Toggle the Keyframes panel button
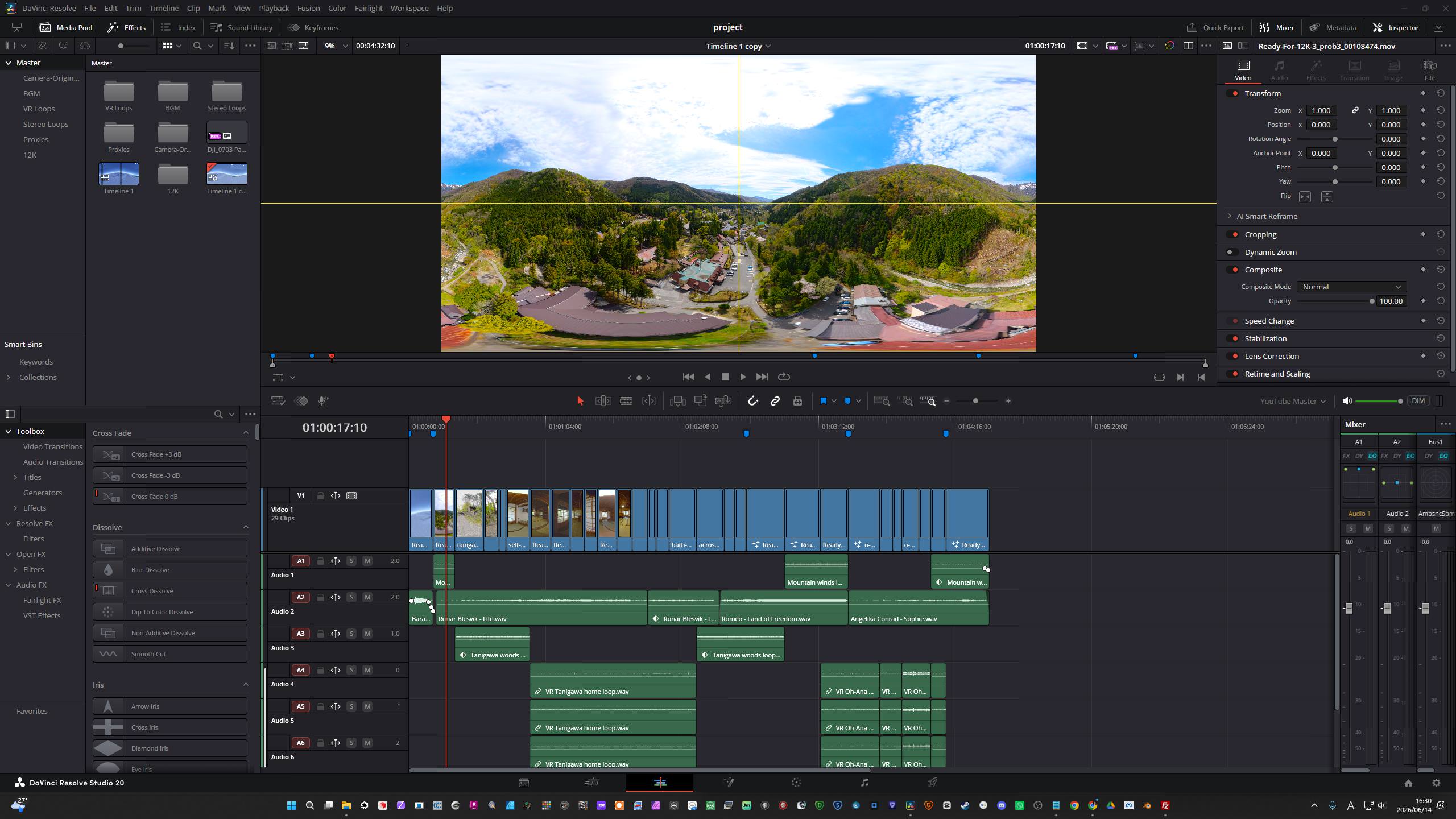Screen dimensions: 1456x819 pos(313,27)
